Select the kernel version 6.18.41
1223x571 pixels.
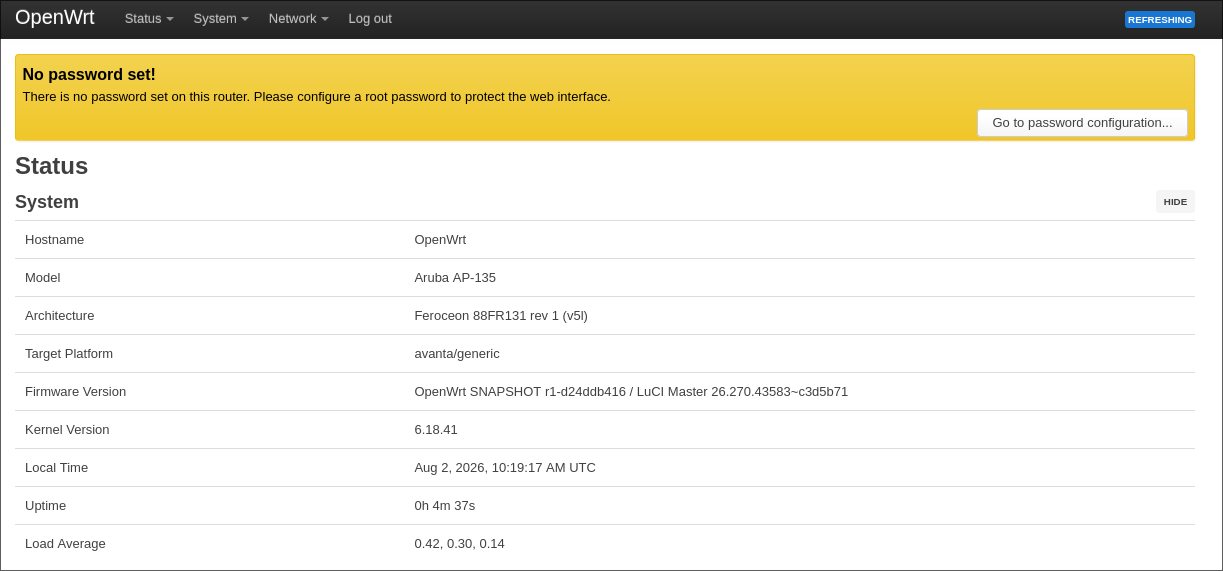point(436,430)
